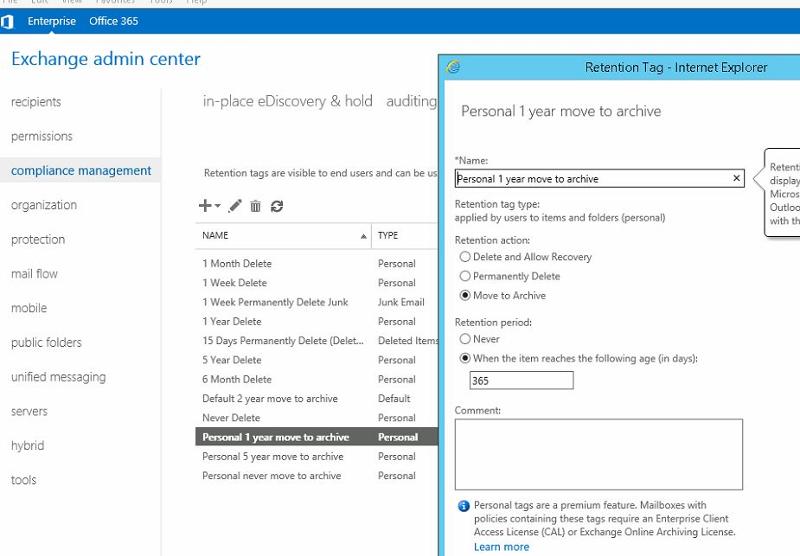
Task: Click into the Comment text area
Action: click(599, 454)
